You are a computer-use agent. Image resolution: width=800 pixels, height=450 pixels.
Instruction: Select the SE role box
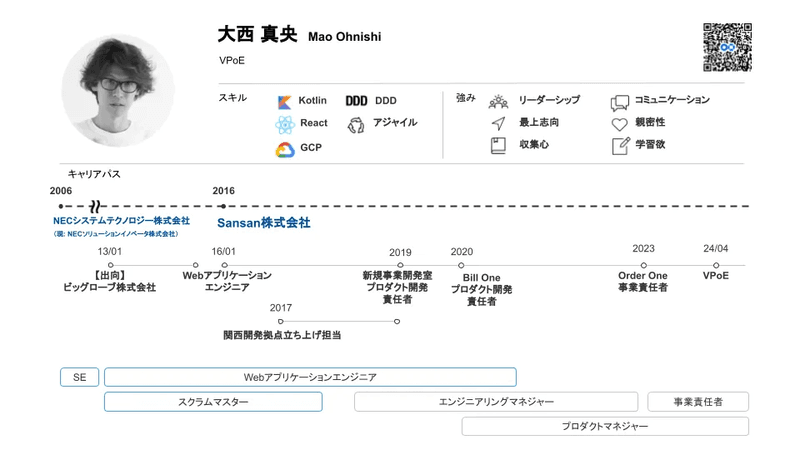click(x=80, y=377)
